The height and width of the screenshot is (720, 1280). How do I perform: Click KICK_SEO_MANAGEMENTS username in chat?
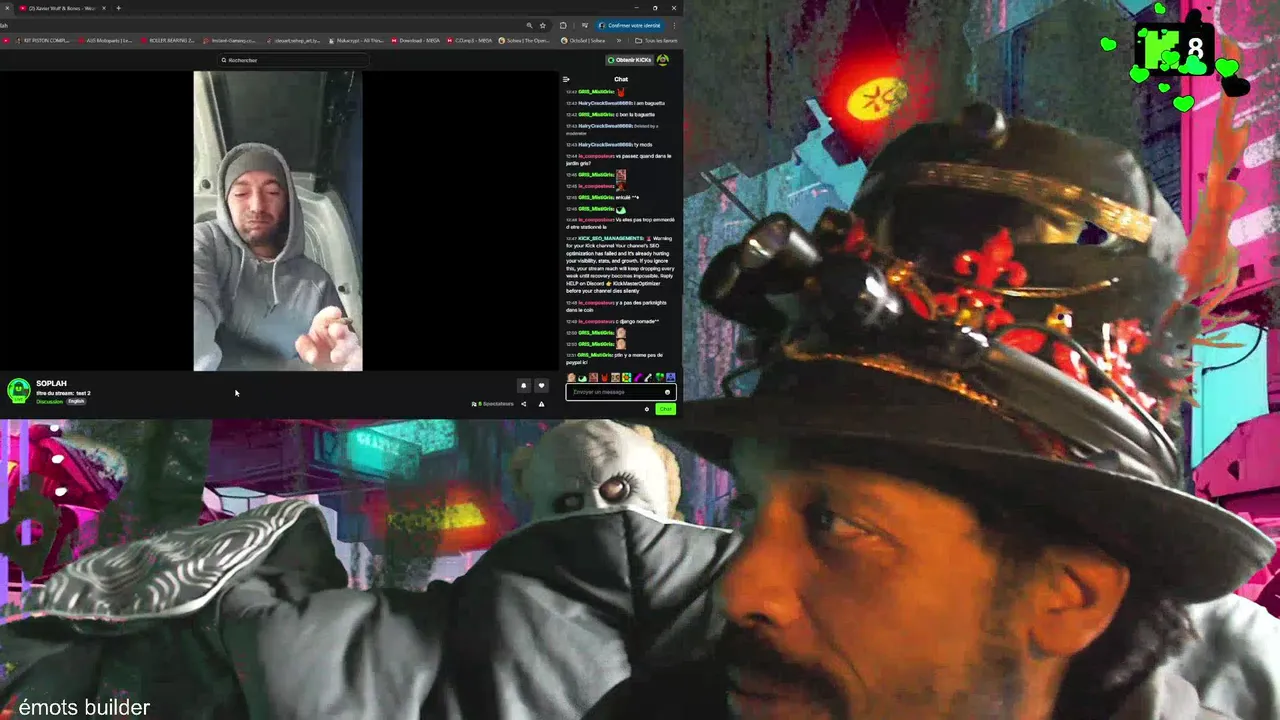[611, 238]
